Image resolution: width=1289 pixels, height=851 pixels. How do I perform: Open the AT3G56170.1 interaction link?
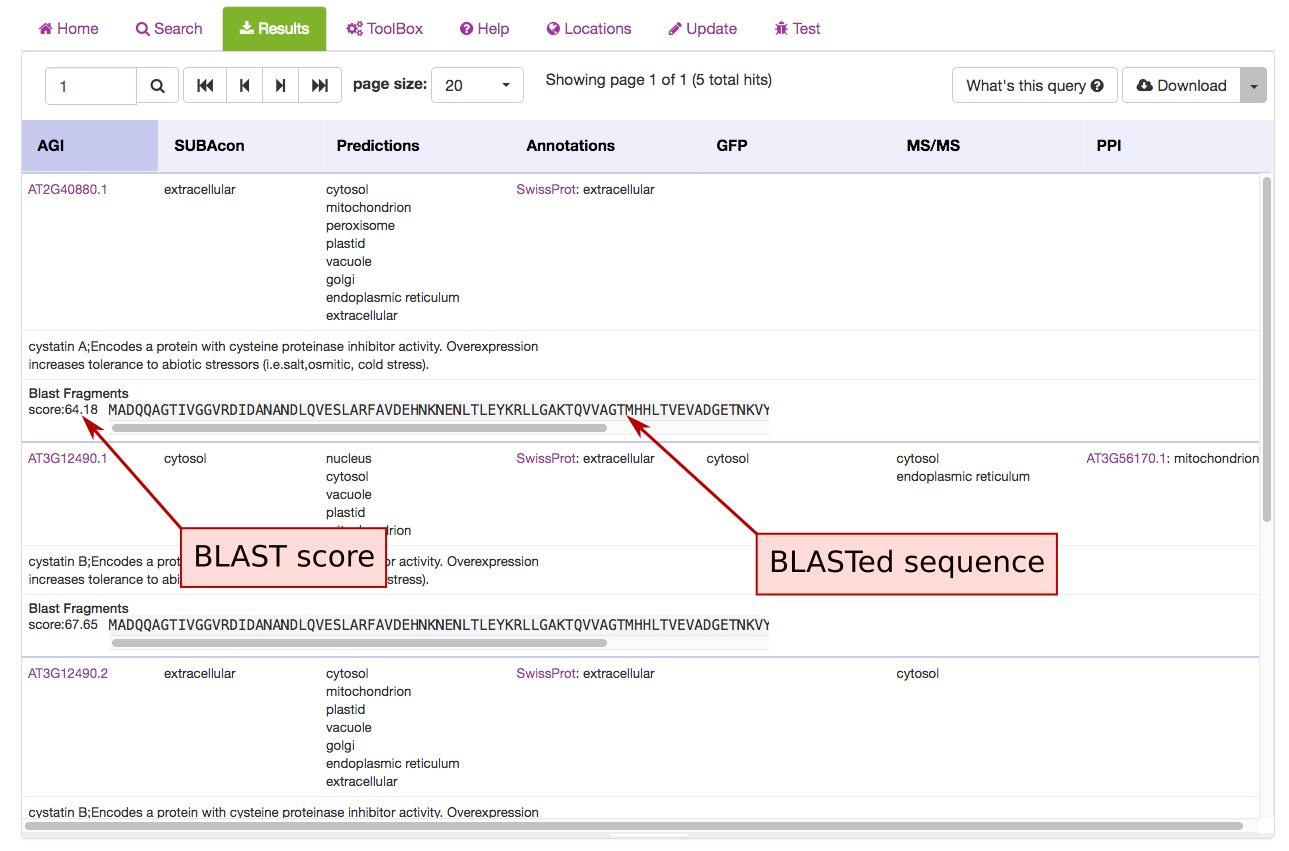1126,458
